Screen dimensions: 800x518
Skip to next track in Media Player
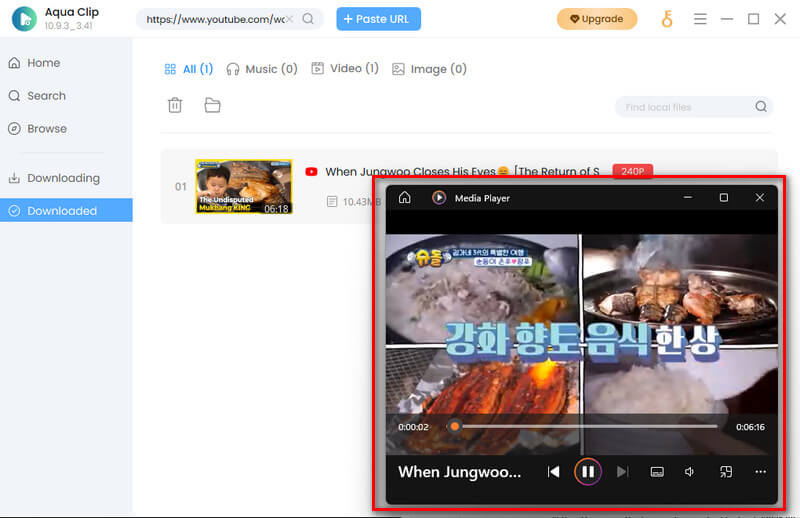[622, 472]
